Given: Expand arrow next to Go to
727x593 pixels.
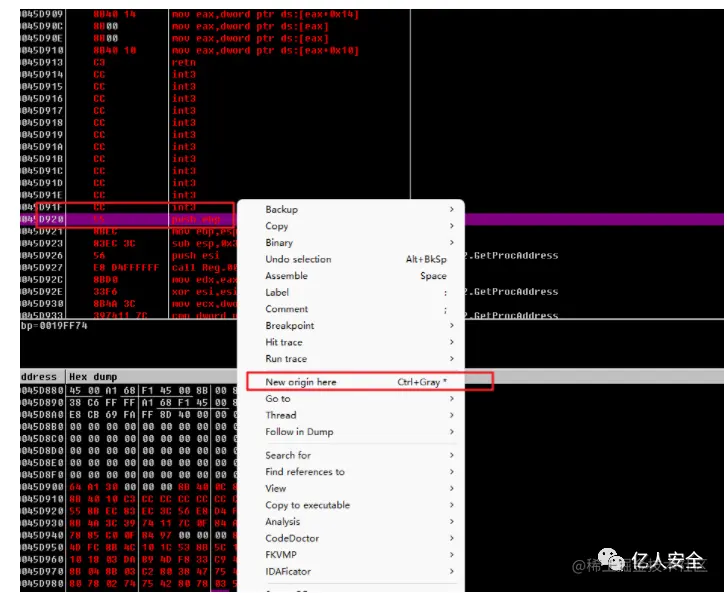Looking at the screenshot, I should tap(452, 399).
